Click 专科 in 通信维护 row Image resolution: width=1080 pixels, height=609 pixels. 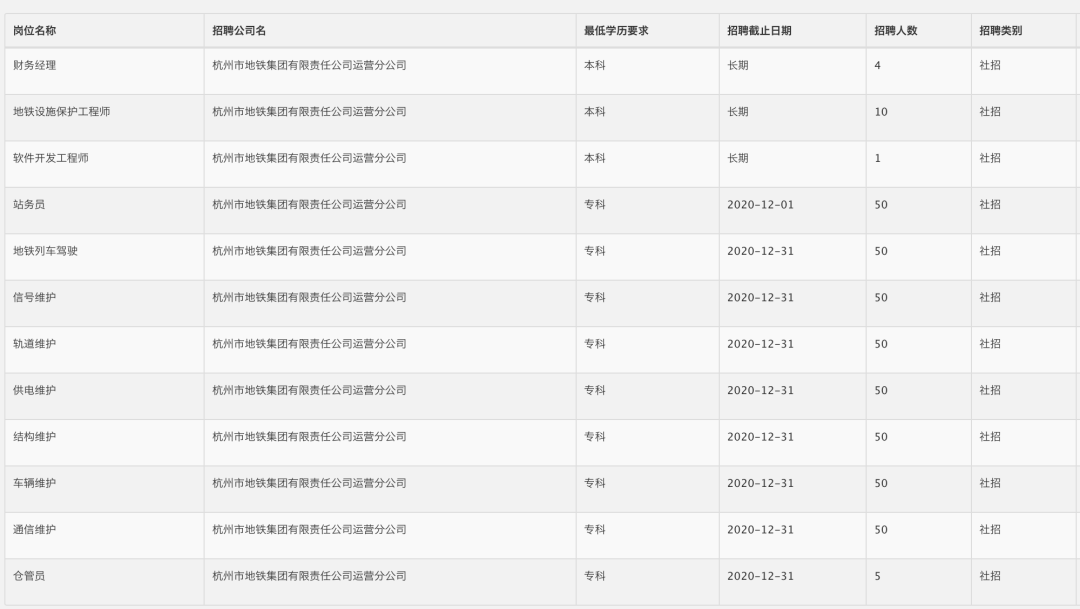click(x=594, y=530)
